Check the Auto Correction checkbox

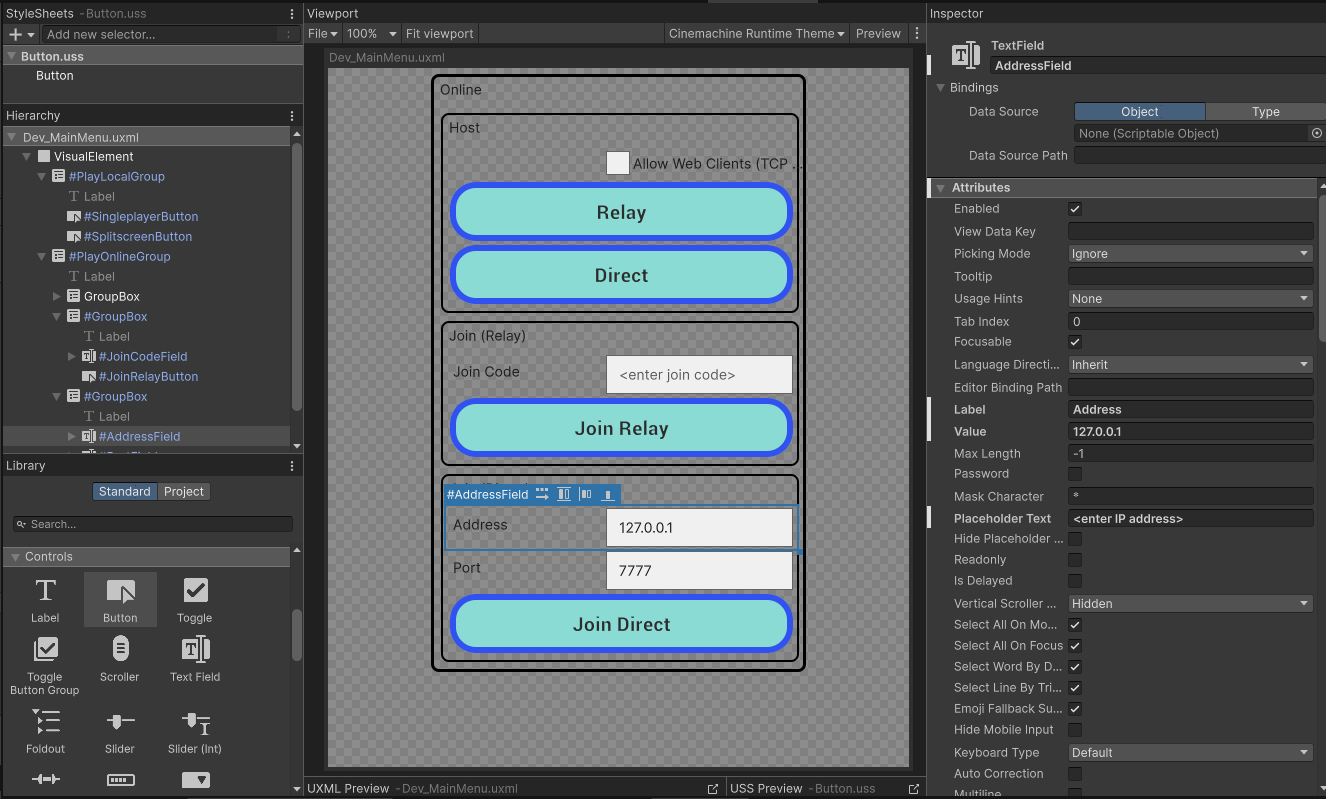tap(1075, 774)
